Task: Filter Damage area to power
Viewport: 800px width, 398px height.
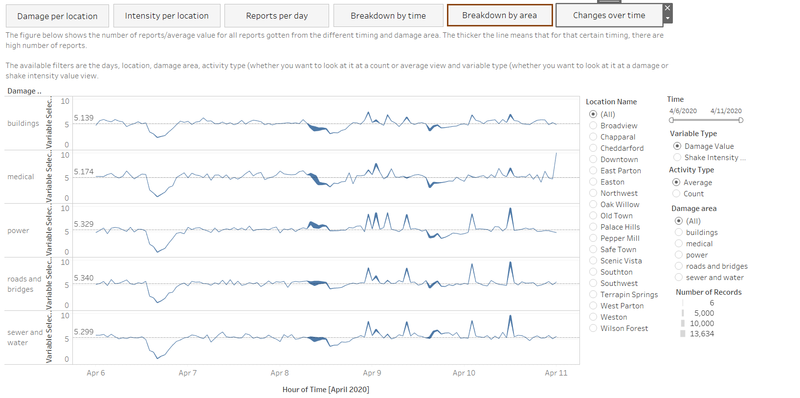Action: coord(679,255)
